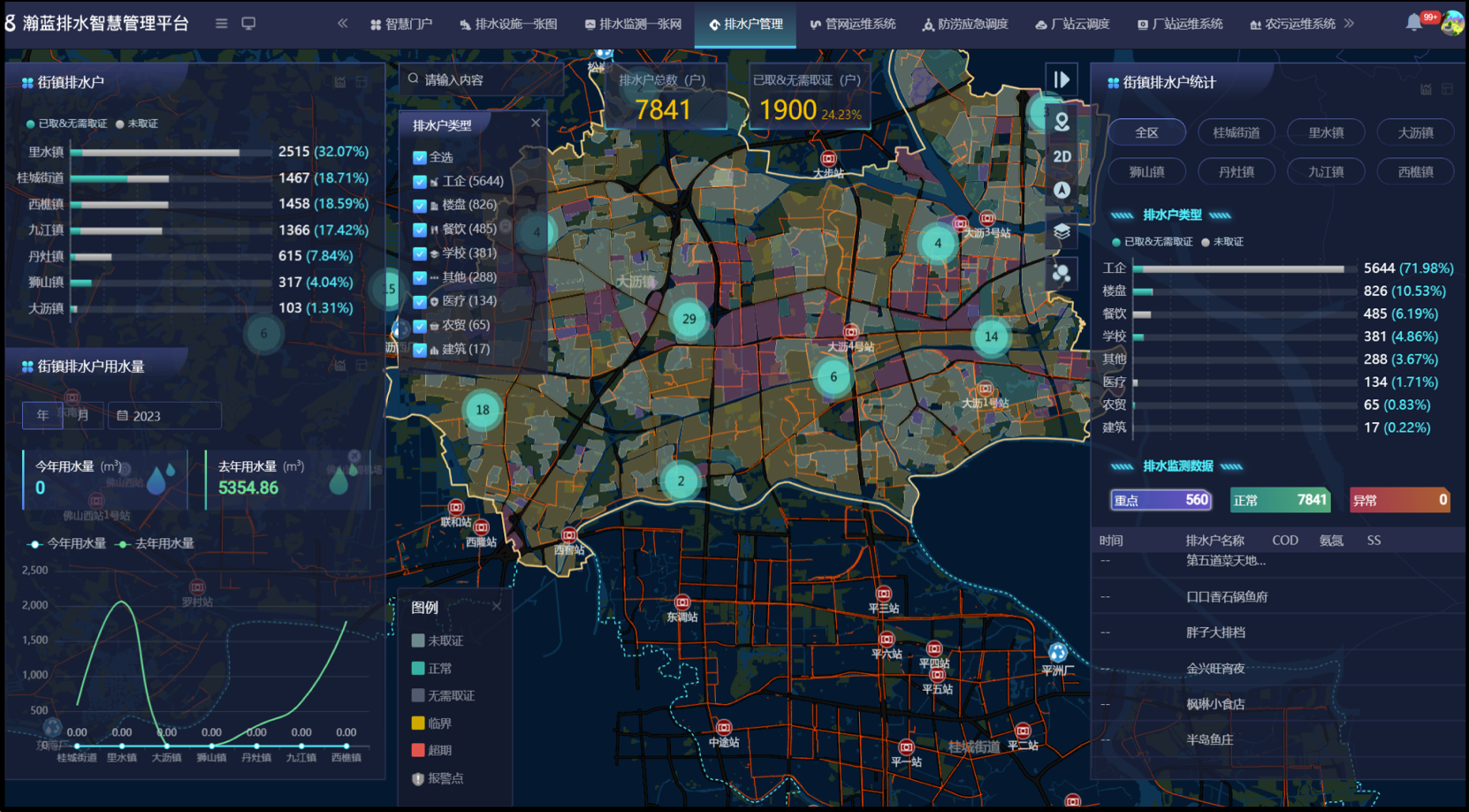The height and width of the screenshot is (812, 1469).
Task: Click the 正常 7841 monitoring badge
Action: [x=1281, y=500]
